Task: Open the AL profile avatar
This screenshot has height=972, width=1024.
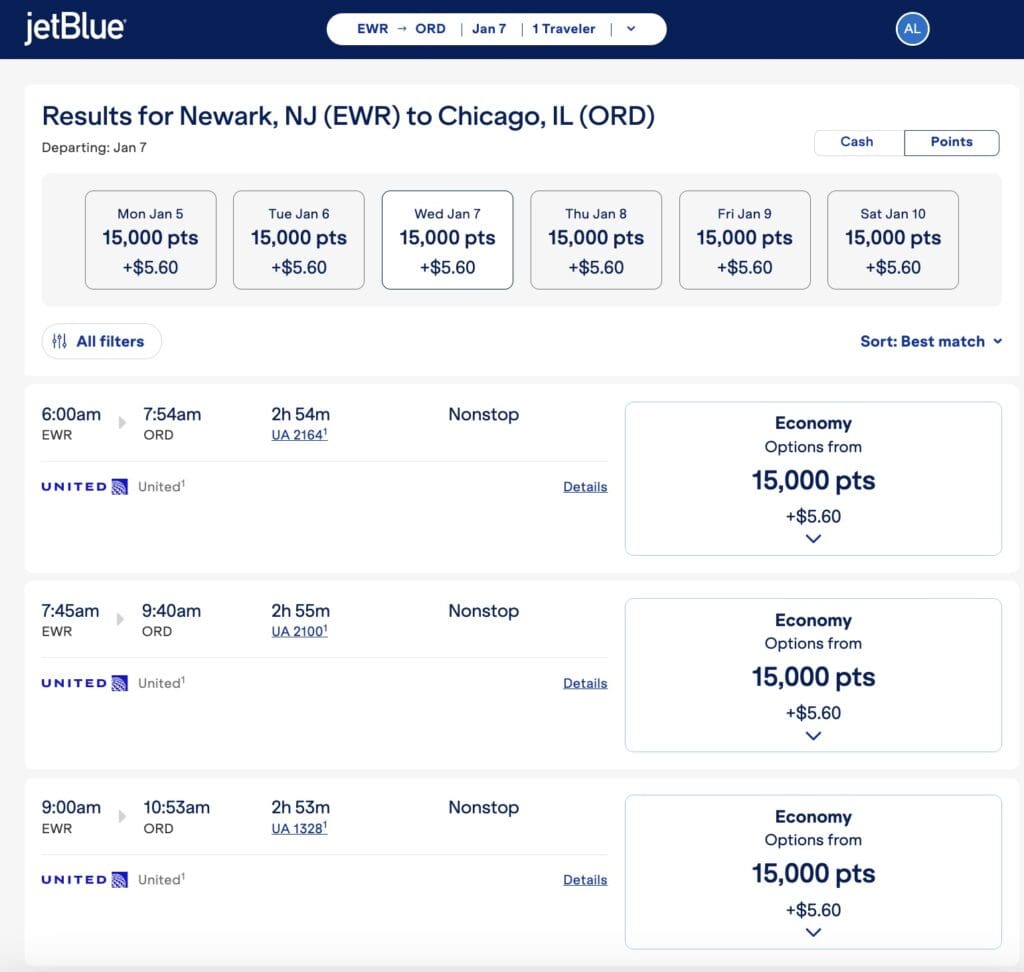Action: [912, 29]
